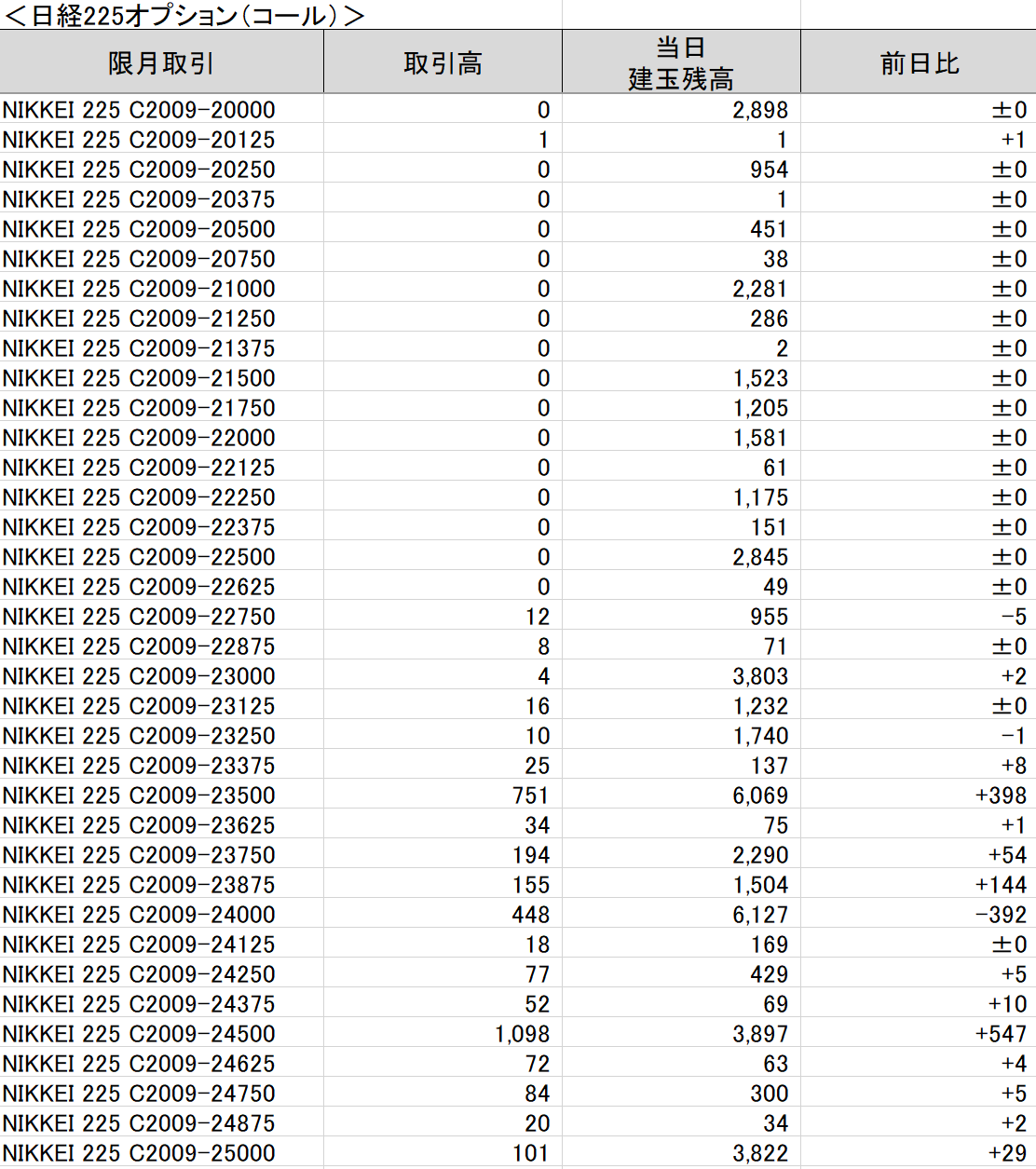Click row label NIKKEI 225 C2009-24000
Screen dimensions: 1036x1169
[x=139, y=915]
